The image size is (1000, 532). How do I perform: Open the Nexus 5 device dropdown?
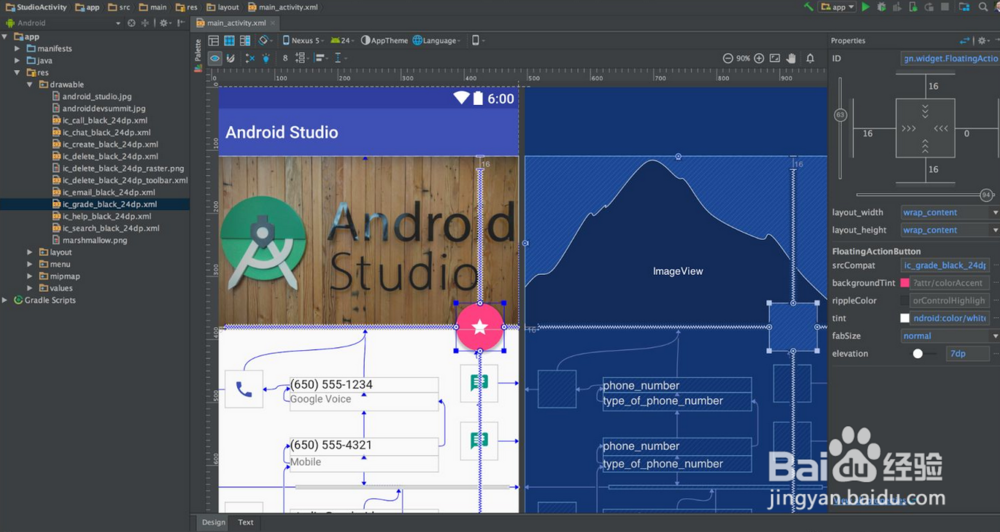(x=304, y=41)
